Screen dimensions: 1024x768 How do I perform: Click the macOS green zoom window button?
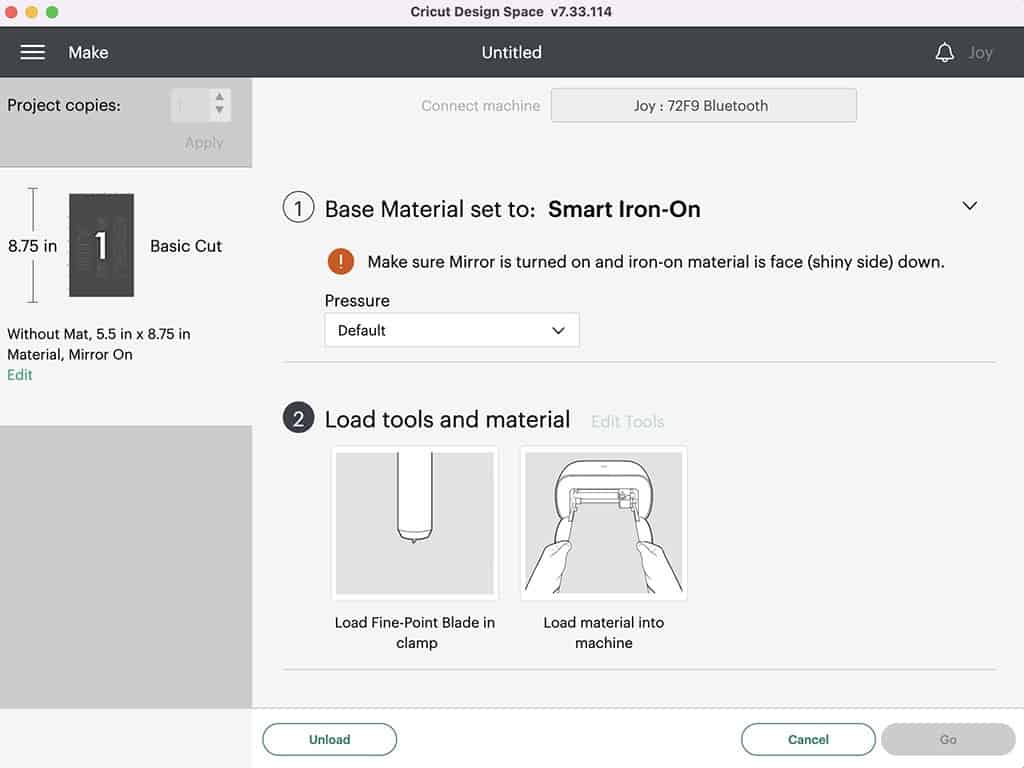pyautogui.click(x=52, y=12)
